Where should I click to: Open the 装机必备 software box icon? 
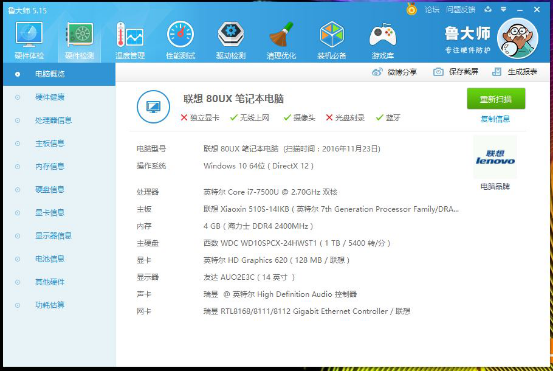click(x=332, y=40)
